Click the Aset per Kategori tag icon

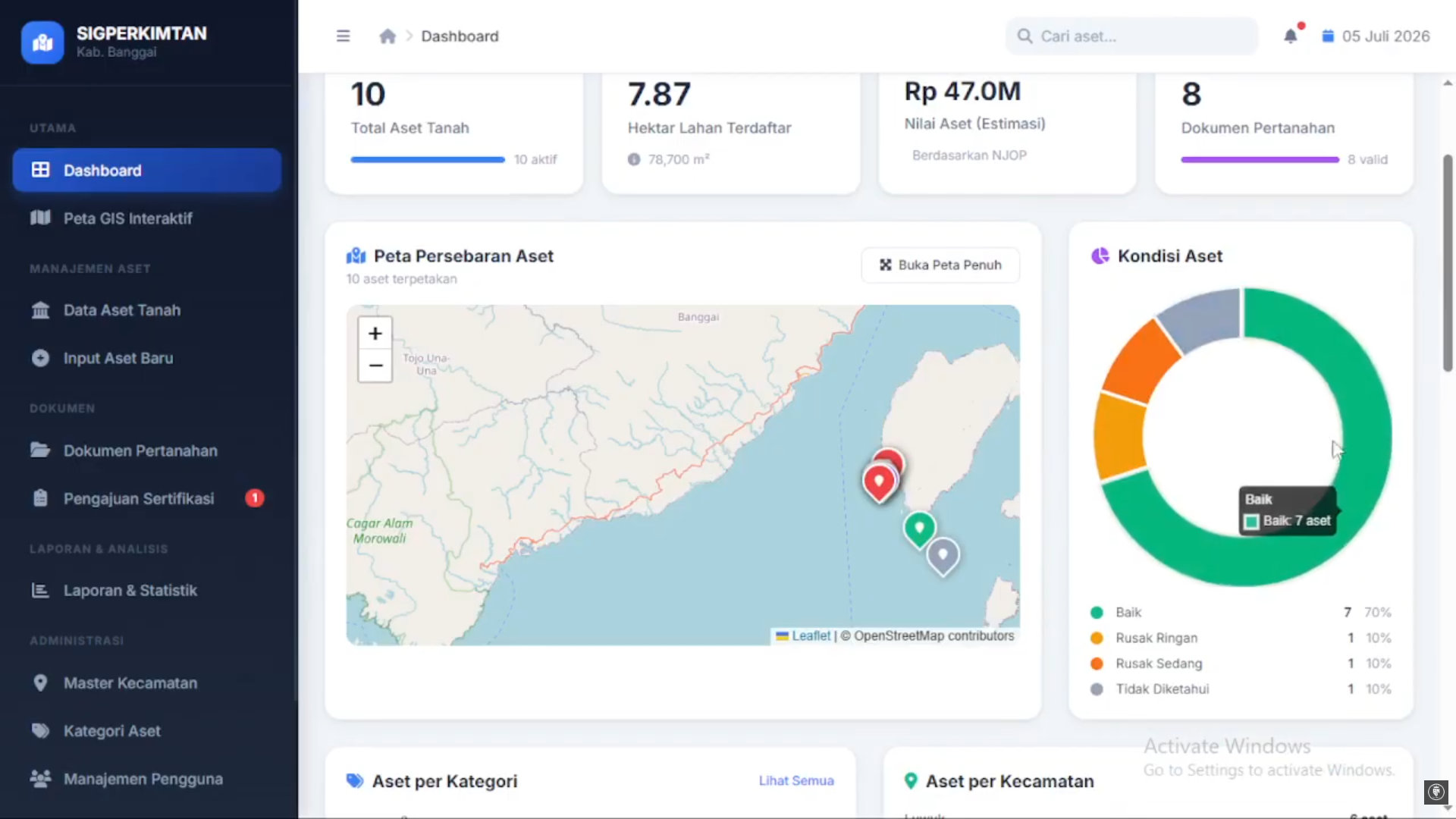pos(355,781)
